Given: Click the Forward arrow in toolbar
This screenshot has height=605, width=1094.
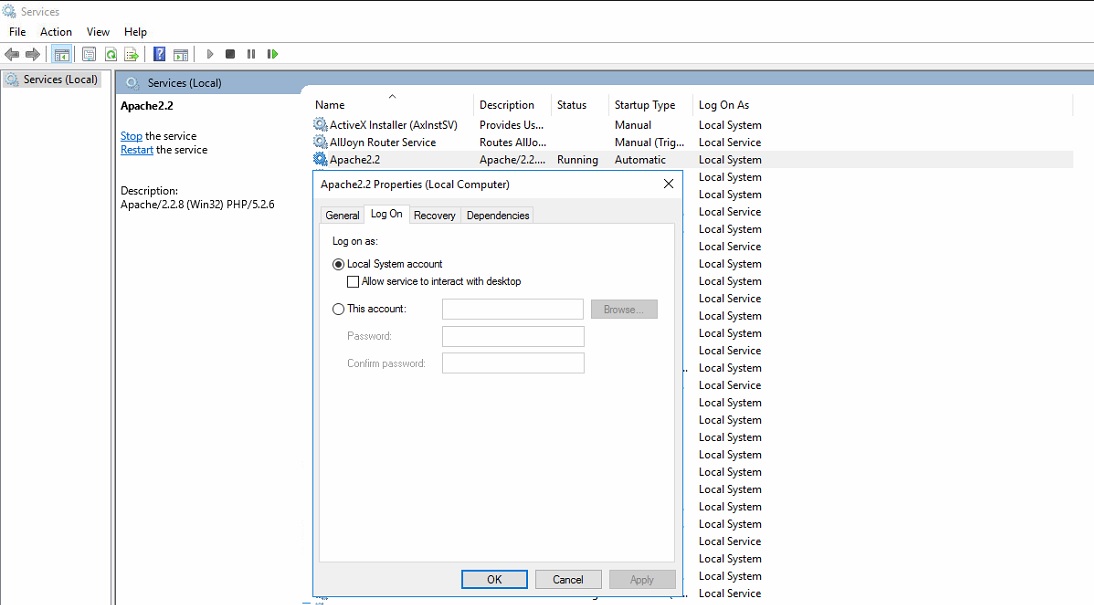Looking at the screenshot, I should pos(32,54).
